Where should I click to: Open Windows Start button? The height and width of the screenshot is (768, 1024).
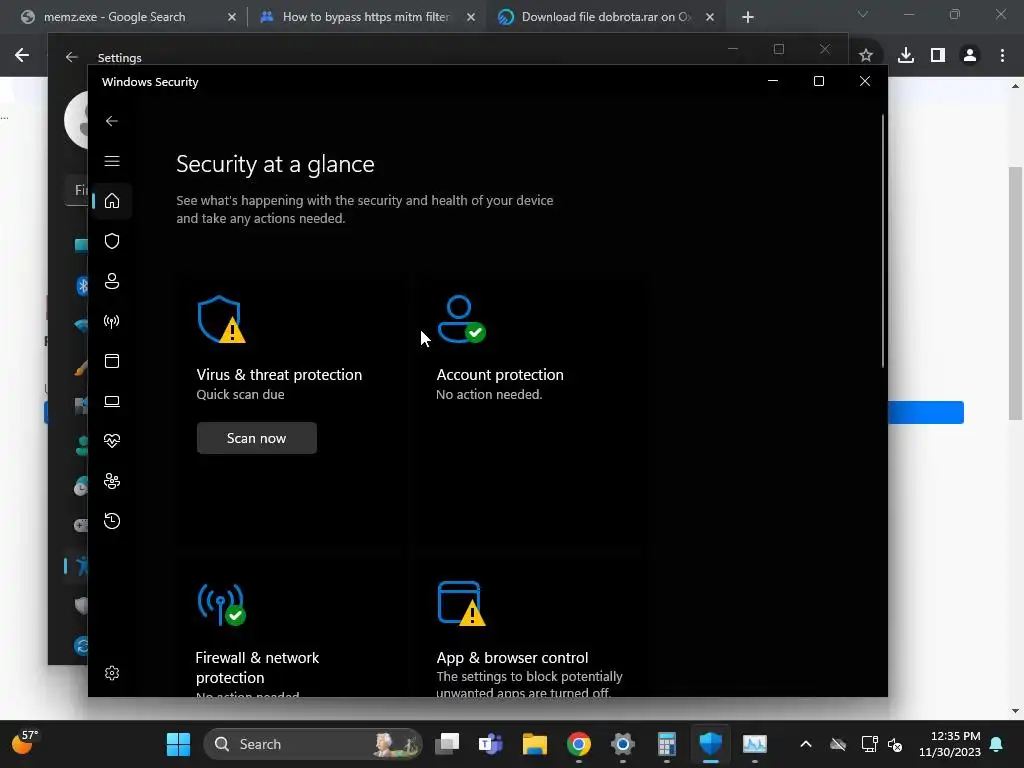178,744
